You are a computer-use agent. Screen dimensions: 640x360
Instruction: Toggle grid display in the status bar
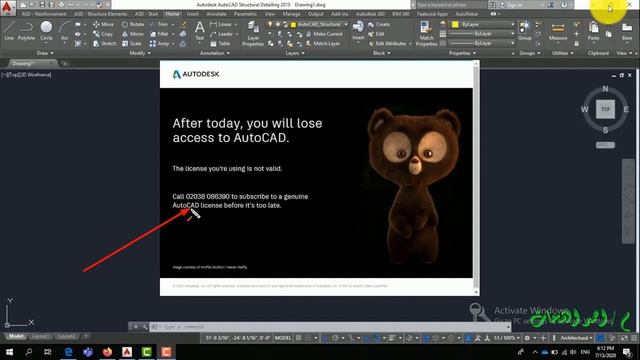pos(299,338)
